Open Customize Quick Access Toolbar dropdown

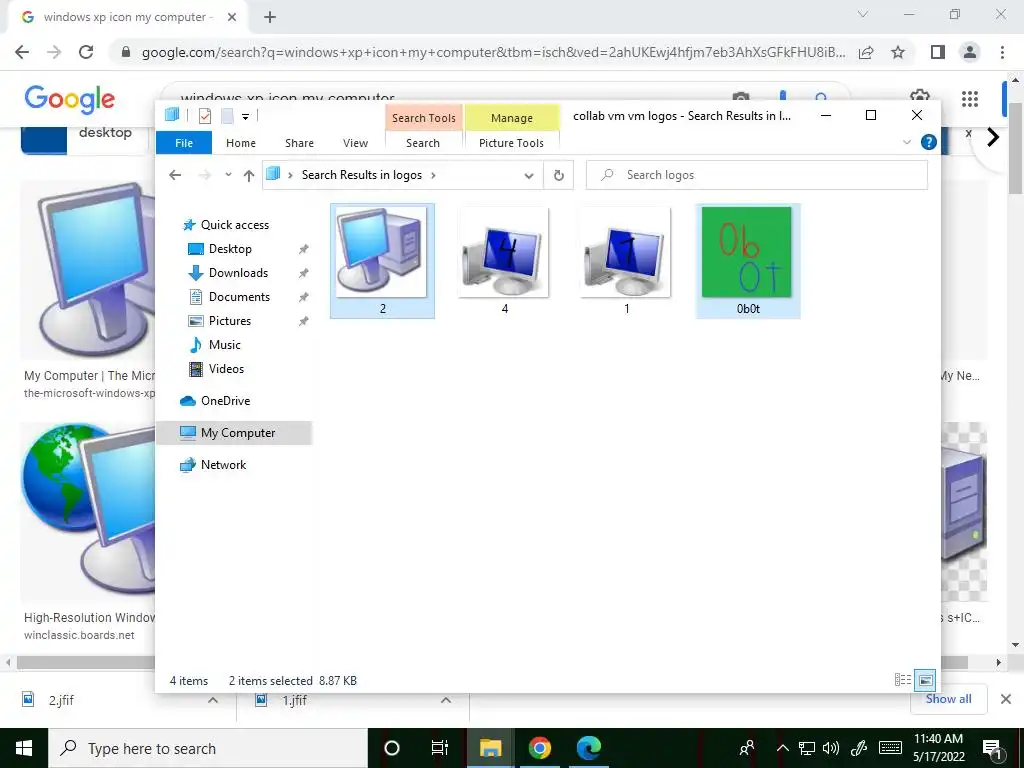246,117
